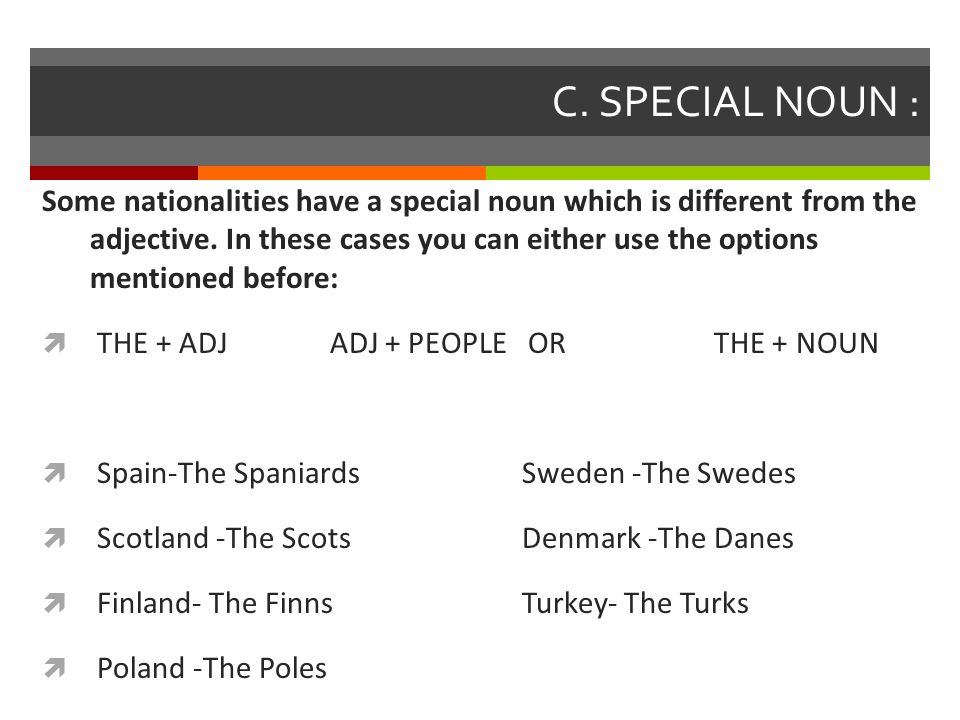Image resolution: width=960 pixels, height=720 pixels.
Task: Click the Finland- The Finns text
Action: click(x=215, y=603)
